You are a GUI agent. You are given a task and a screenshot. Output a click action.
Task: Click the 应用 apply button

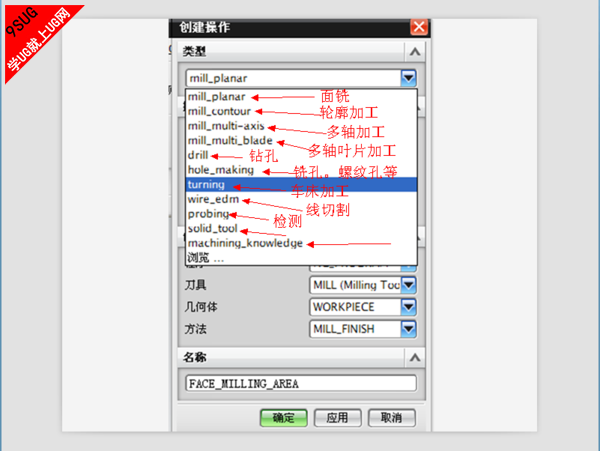coord(338,418)
